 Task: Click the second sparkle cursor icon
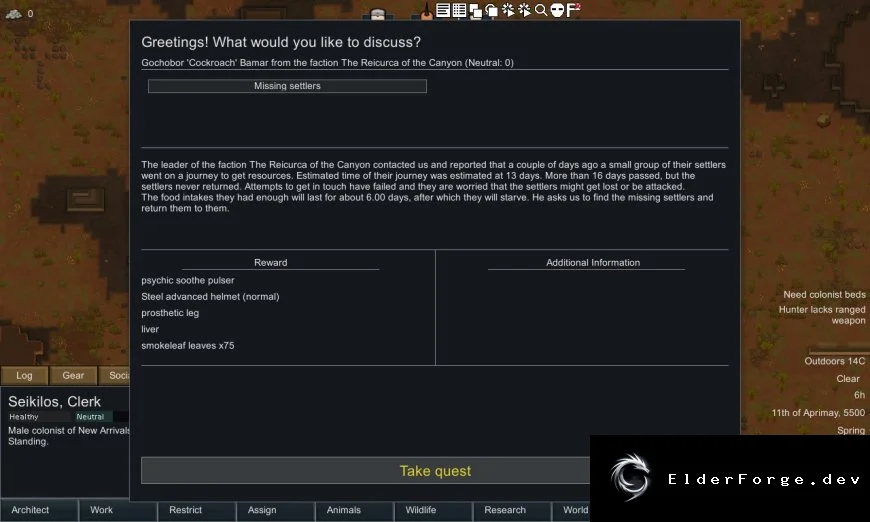[x=524, y=10]
